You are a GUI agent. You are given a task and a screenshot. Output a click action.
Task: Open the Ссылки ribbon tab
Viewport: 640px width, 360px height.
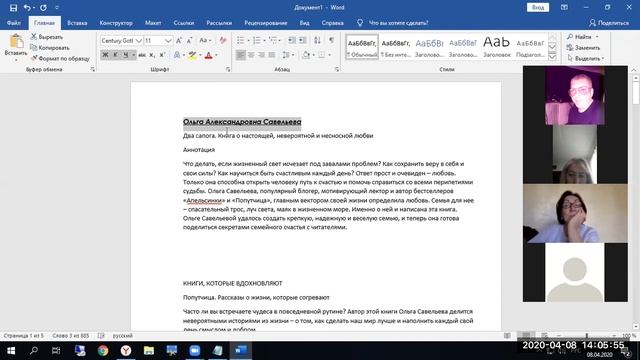pos(184,23)
